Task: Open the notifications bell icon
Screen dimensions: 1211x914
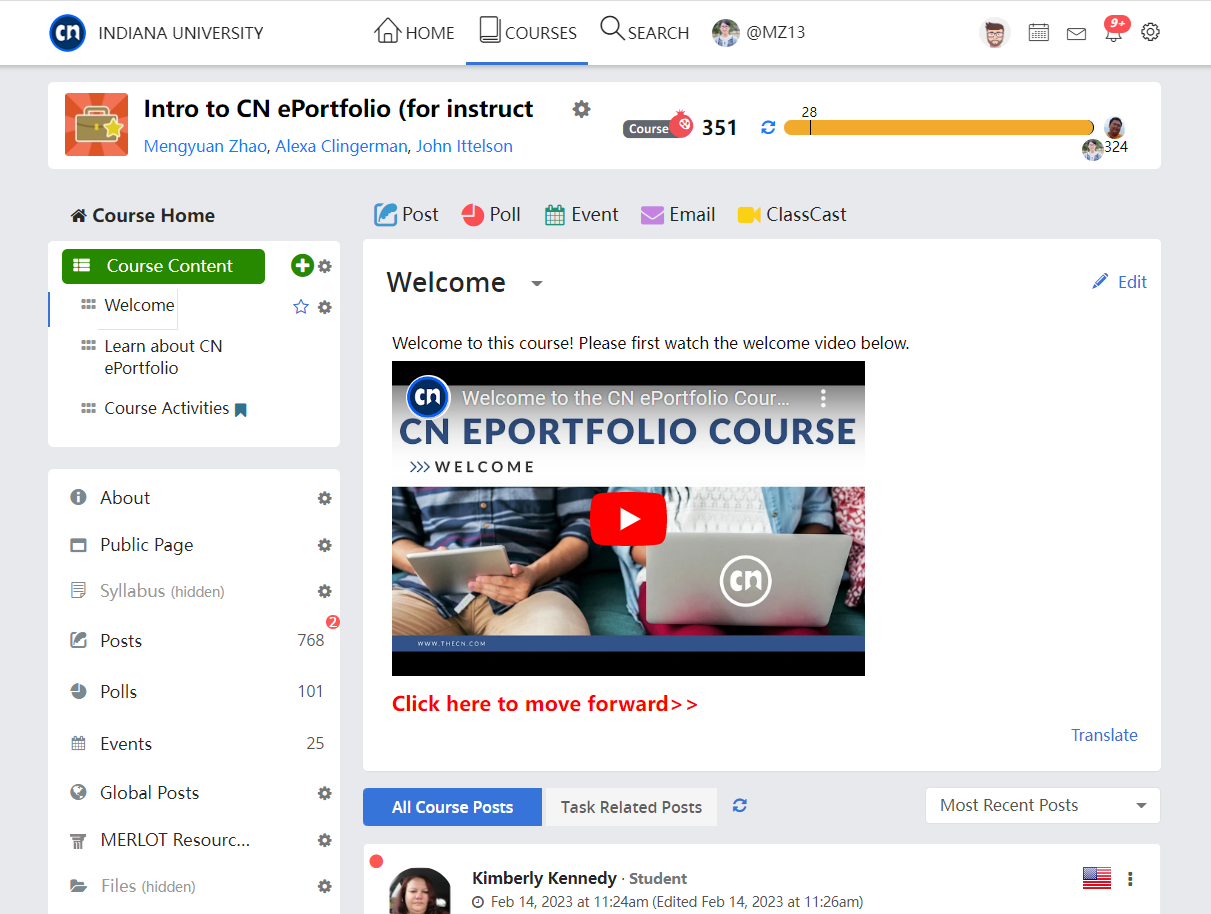Action: pos(1113,32)
